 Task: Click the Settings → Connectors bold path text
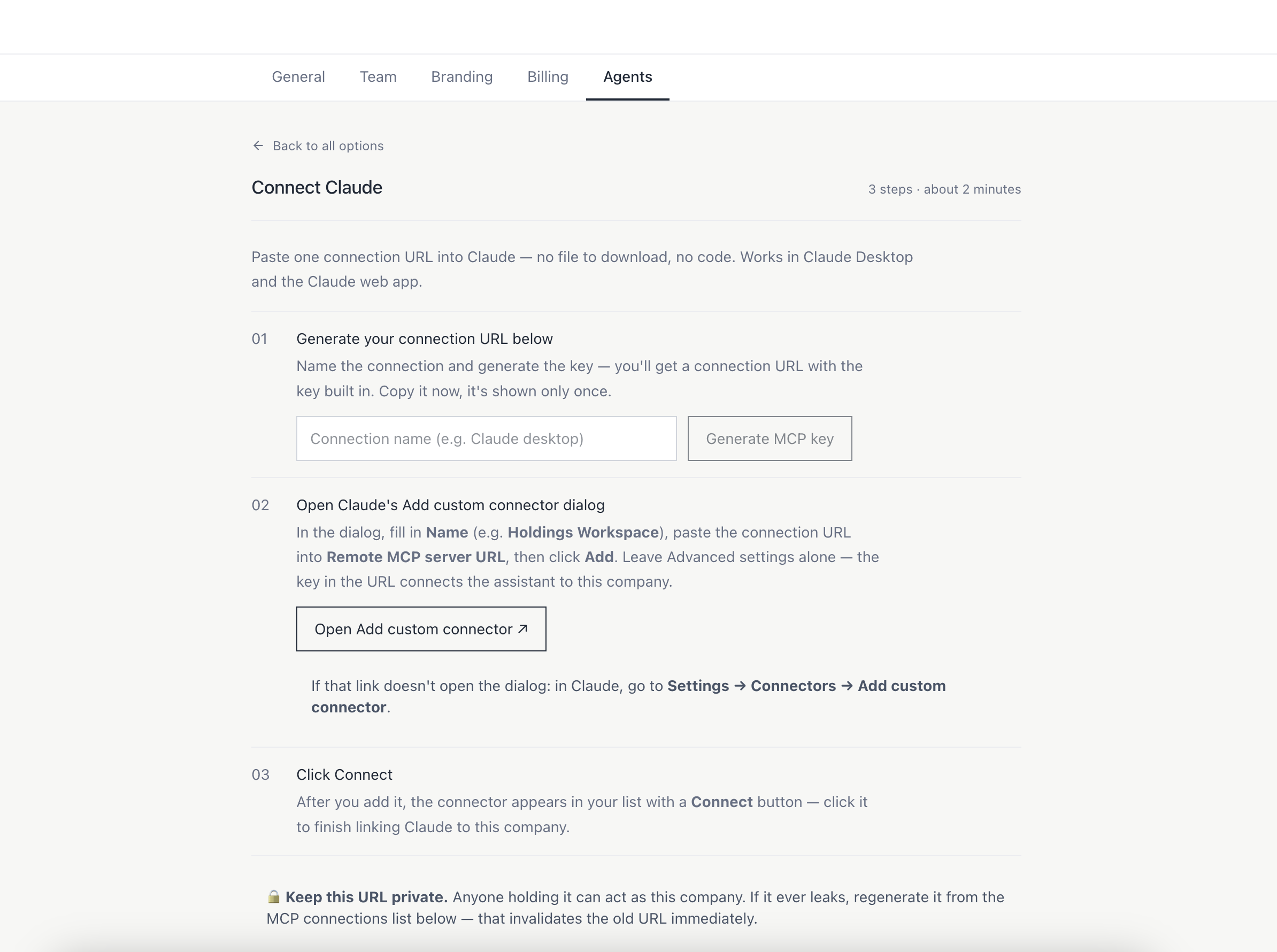(751, 686)
